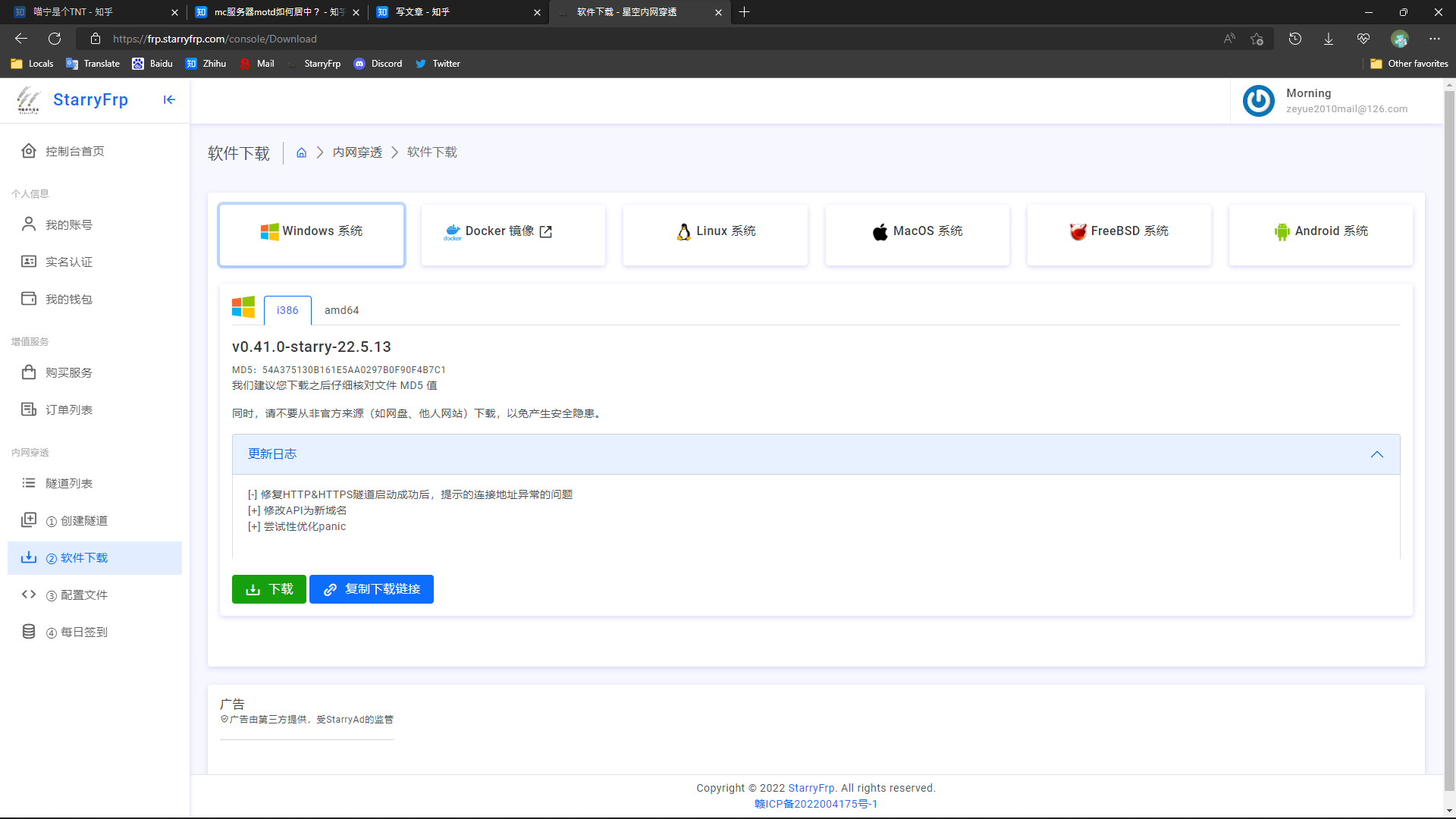Collapse the 更新日志 panel chevron
Screen dimensions: 1456x819
tap(1376, 454)
